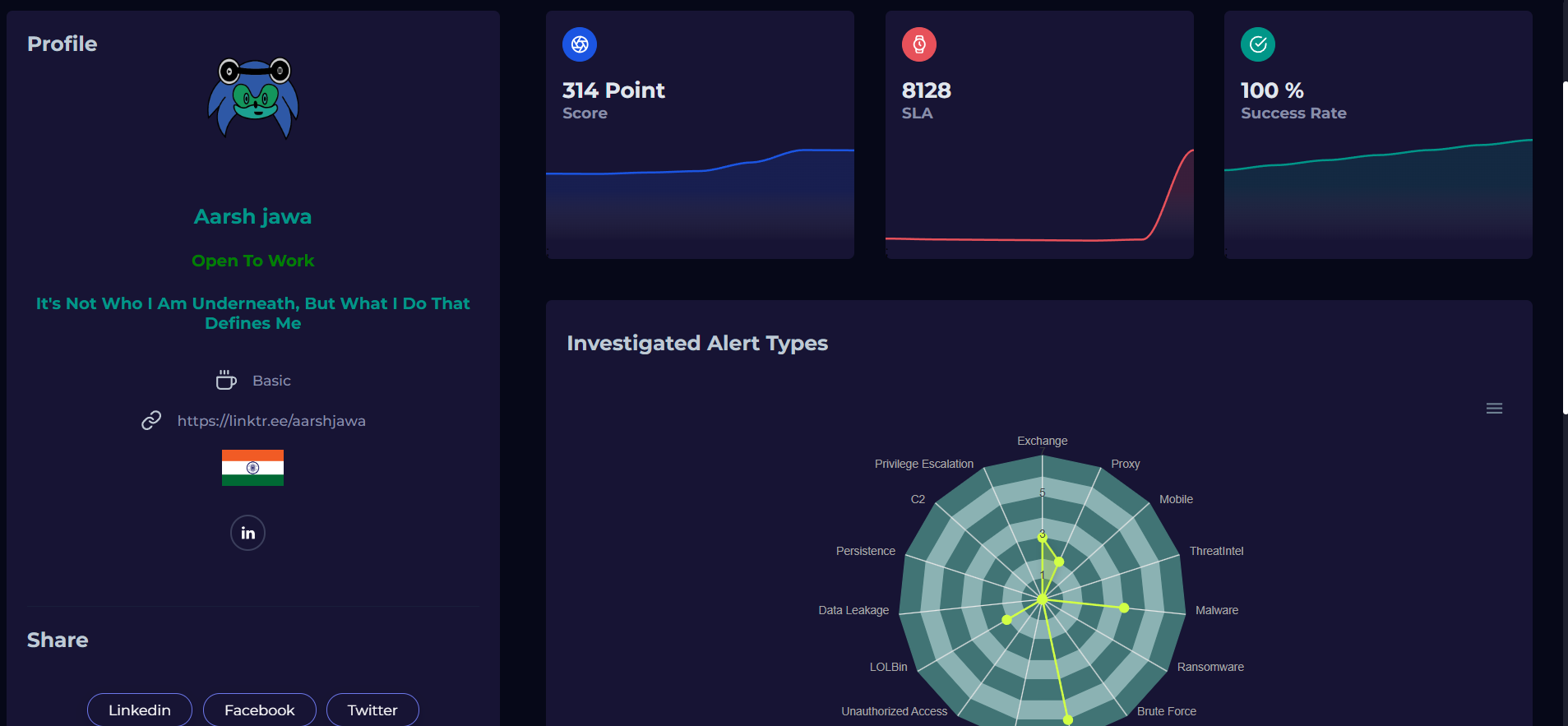Click the ThreatIntel axis label

1216,551
